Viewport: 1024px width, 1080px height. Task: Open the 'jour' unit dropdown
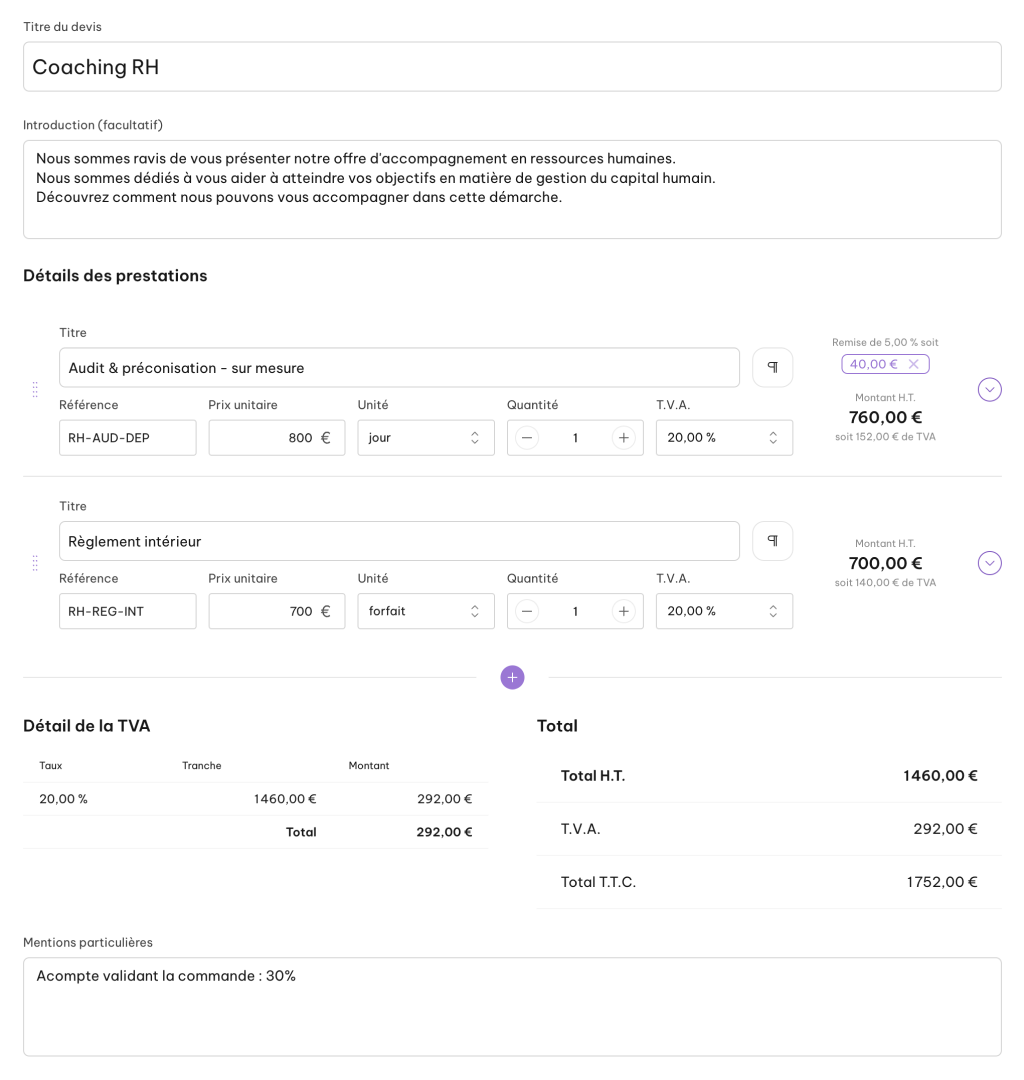point(426,438)
